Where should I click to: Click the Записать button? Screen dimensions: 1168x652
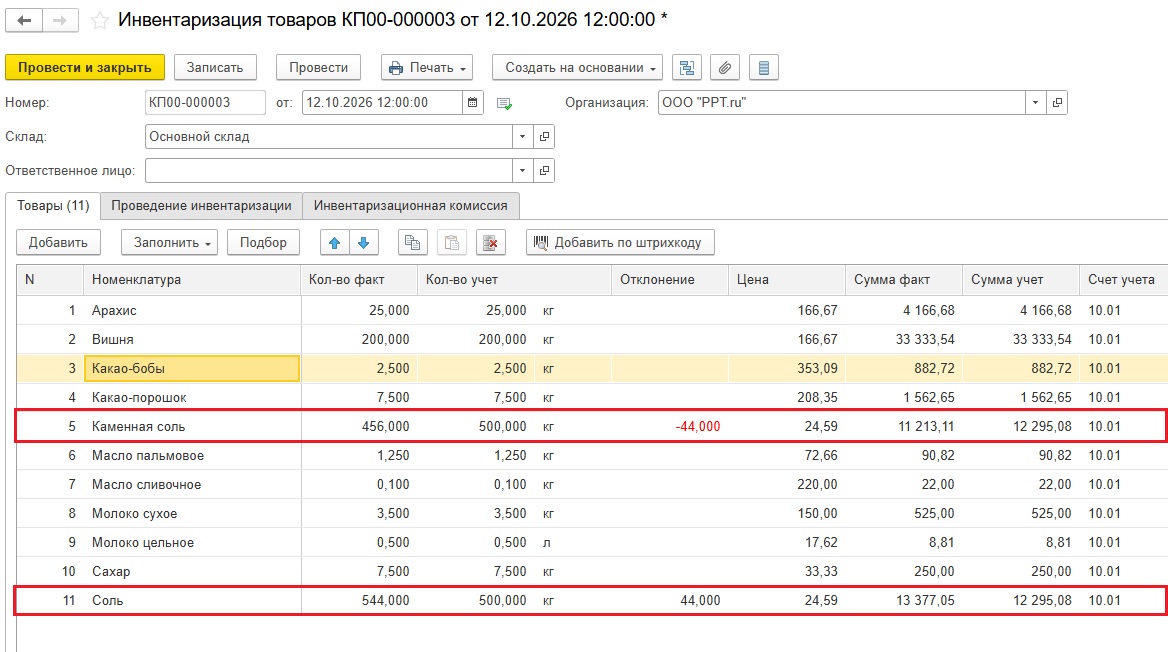215,68
